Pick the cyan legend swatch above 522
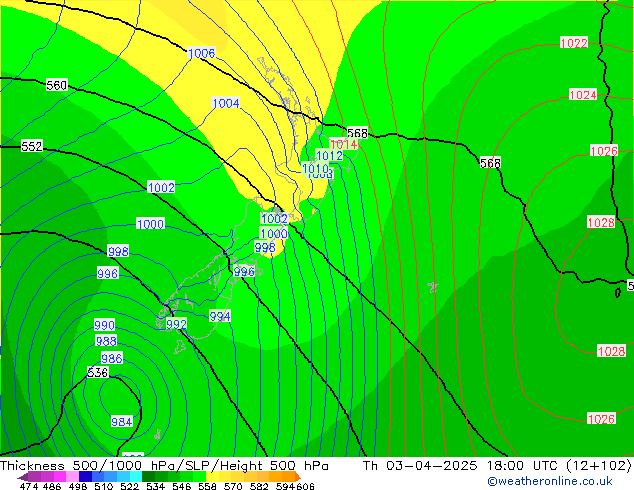The width and height of the screenshot is (634, 490). (x=136, y=476)
